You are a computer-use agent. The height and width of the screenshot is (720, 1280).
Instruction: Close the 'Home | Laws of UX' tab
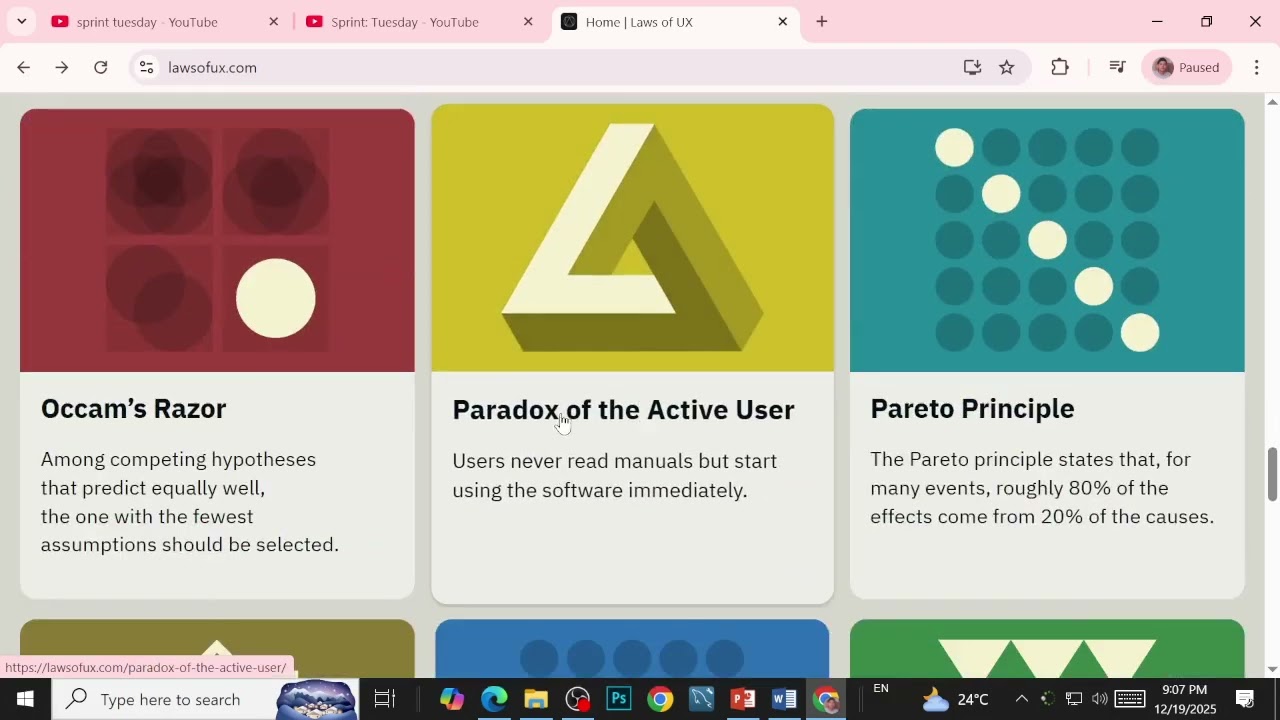[783, 21]
